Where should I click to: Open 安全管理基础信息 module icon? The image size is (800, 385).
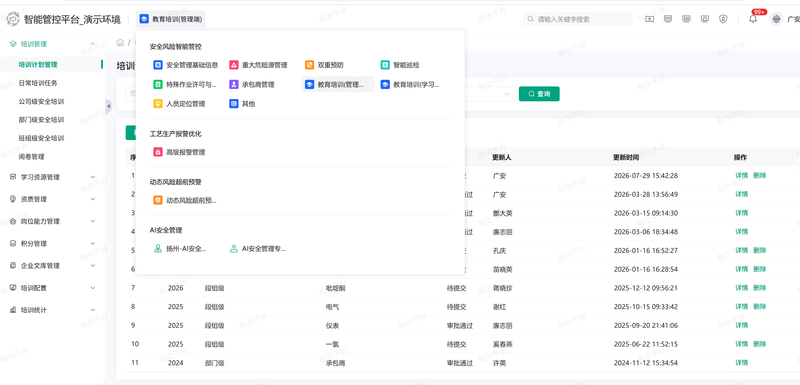(x=158, y=65)
